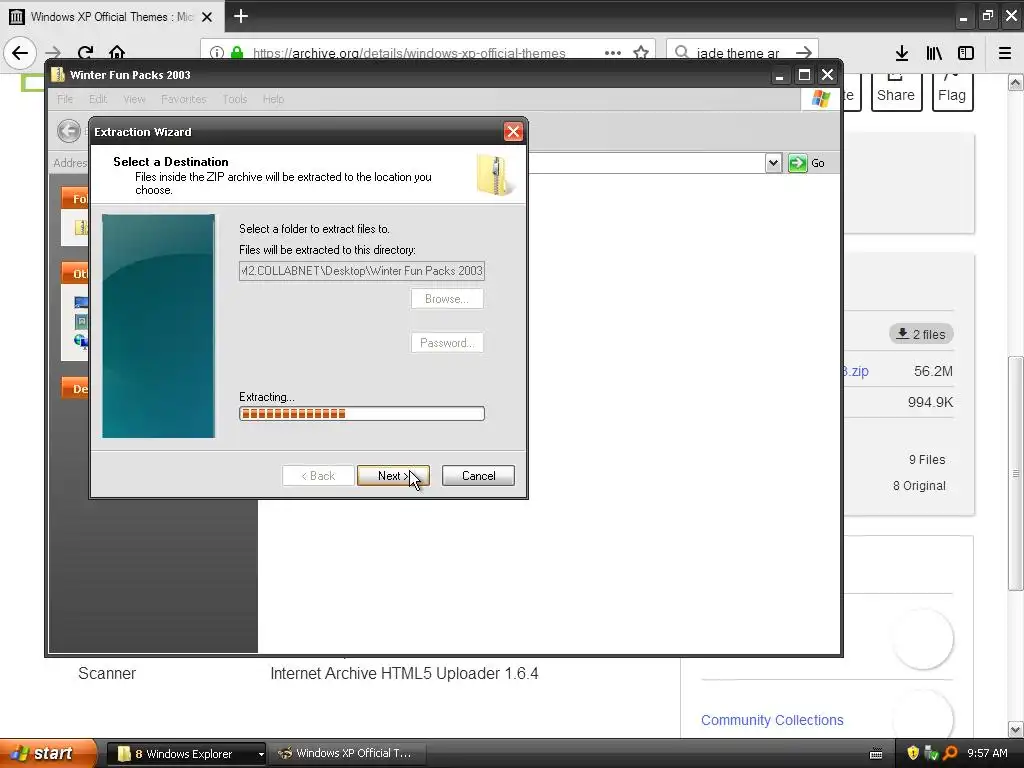Maximize the Winter Fun Packs 2003 window
Screen dimensions: 1024x768
pyautogui.click(x=804, y=75)
